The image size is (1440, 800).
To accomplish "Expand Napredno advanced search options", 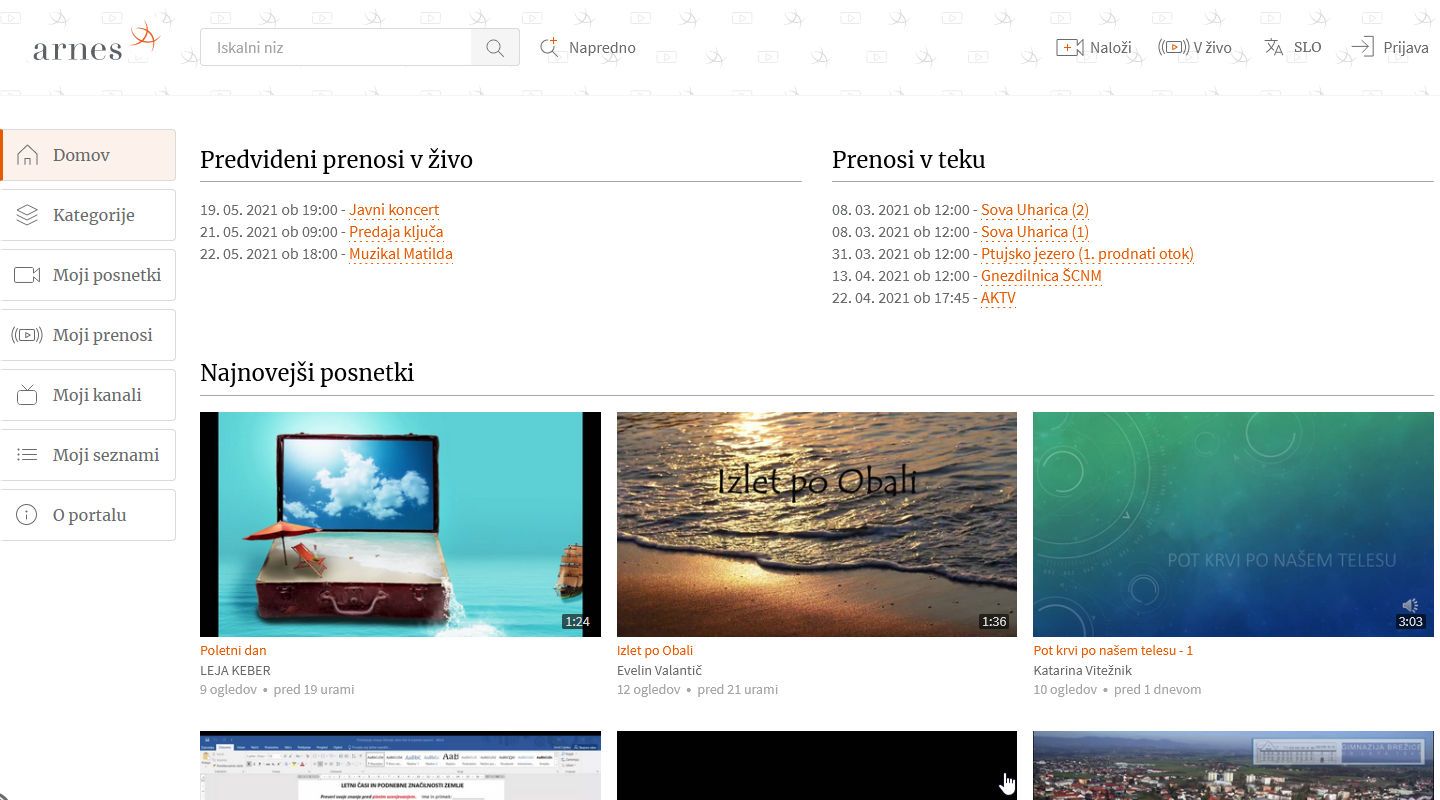I will point(588,47).
